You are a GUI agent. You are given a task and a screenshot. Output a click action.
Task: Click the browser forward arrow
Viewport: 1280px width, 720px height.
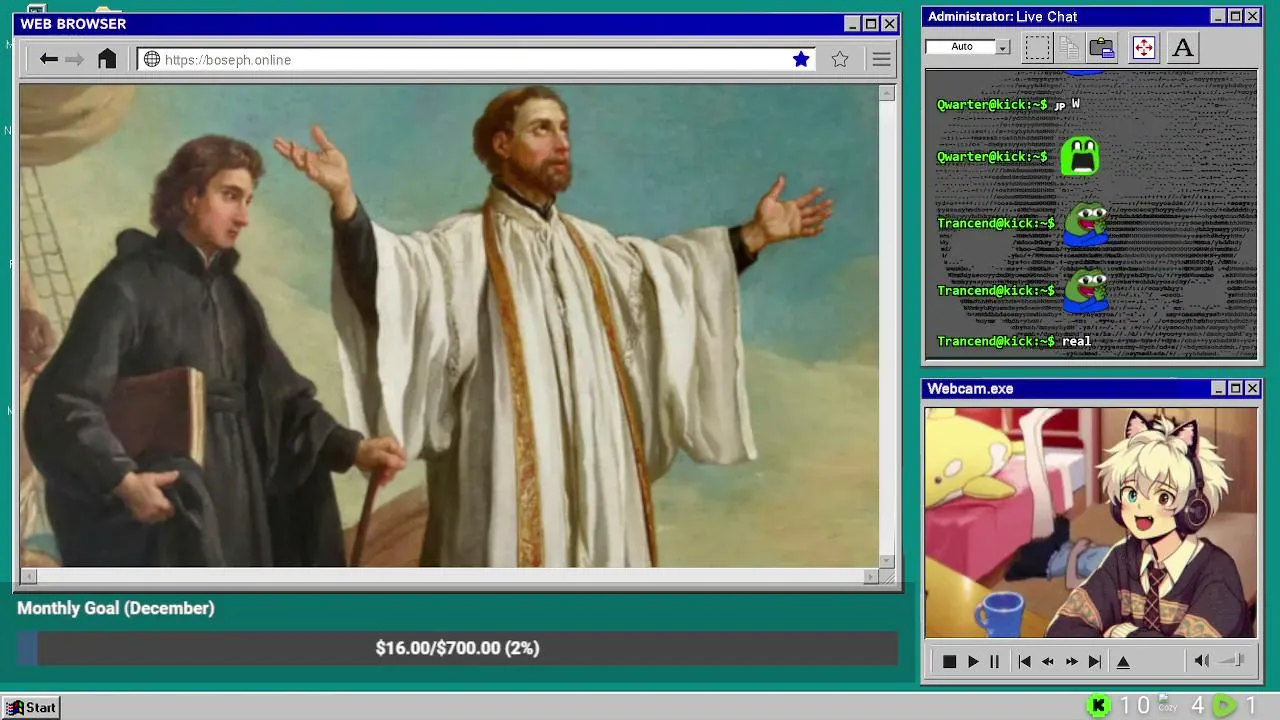(75, 59)
